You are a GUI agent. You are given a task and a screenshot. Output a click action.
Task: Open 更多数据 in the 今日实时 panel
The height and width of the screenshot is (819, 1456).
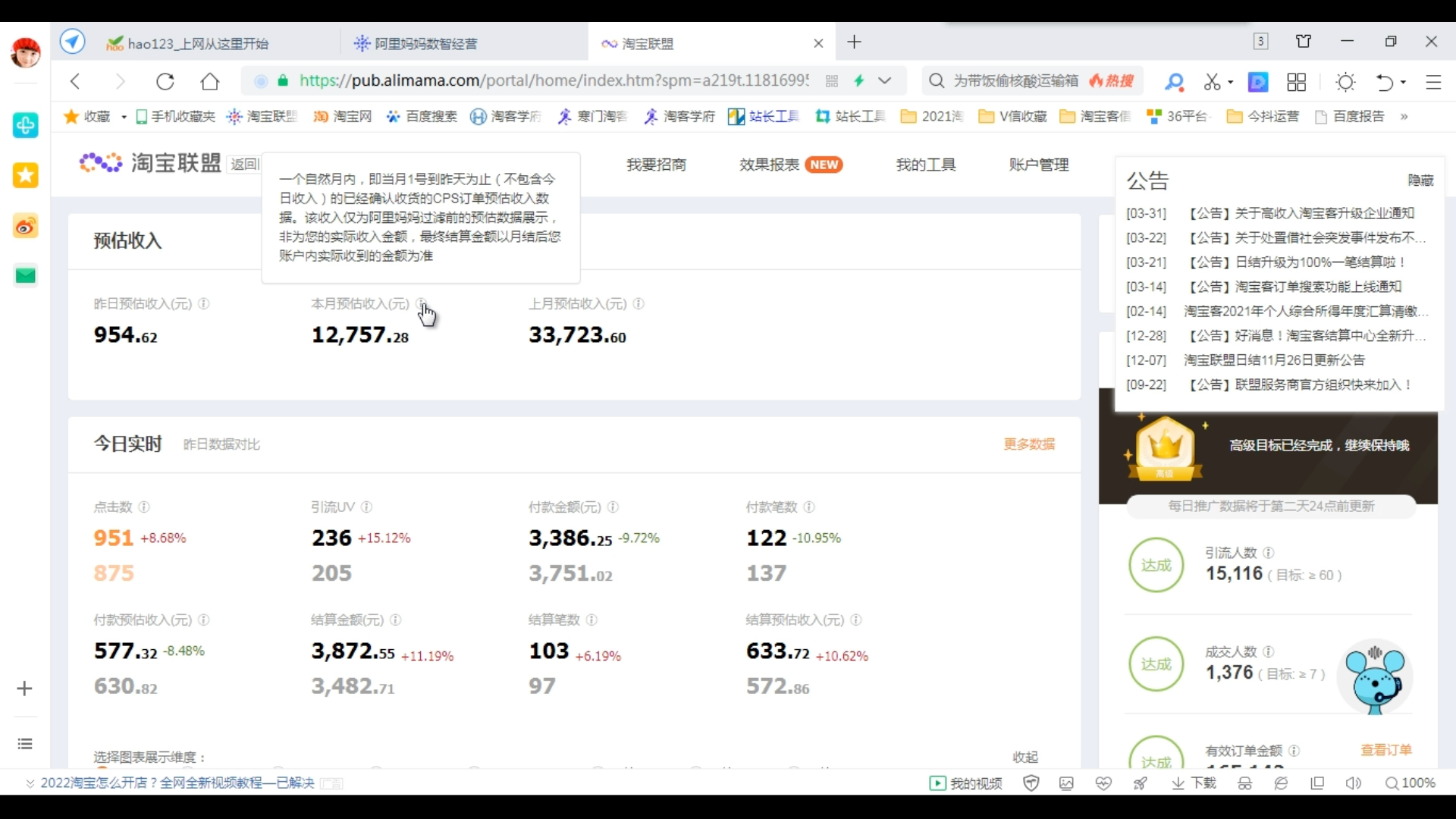tap(1029, 444)
